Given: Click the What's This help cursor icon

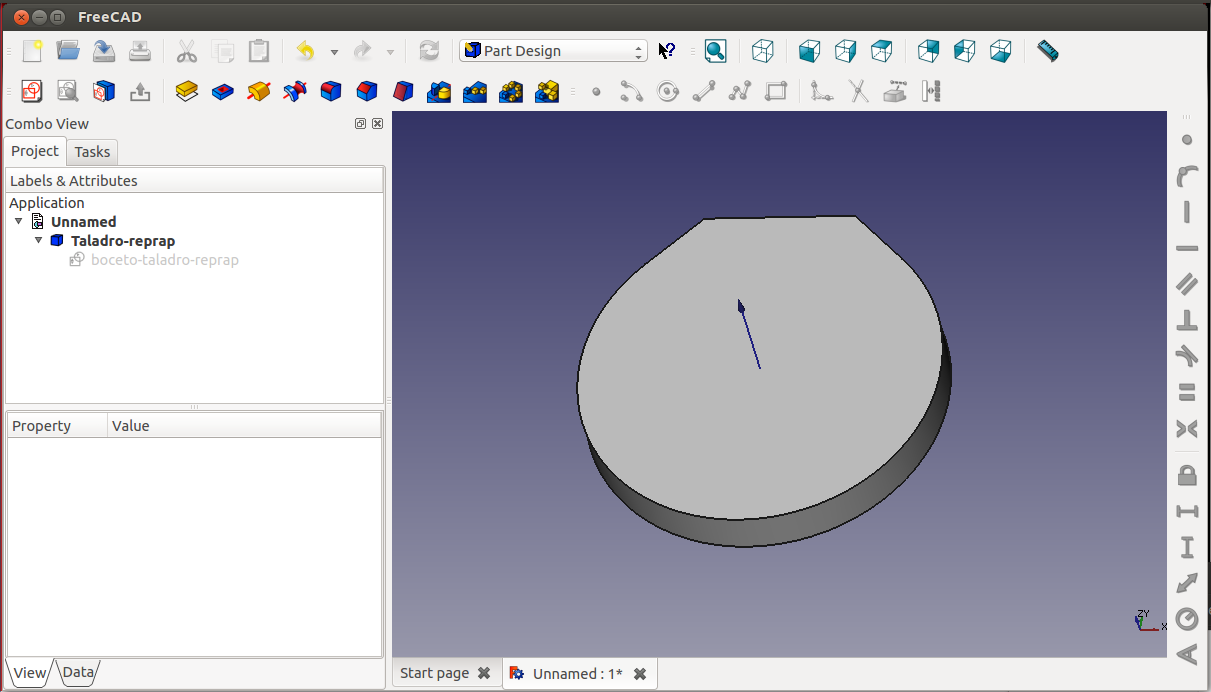Looking at the screenshot, I should [x=667, y=51].
